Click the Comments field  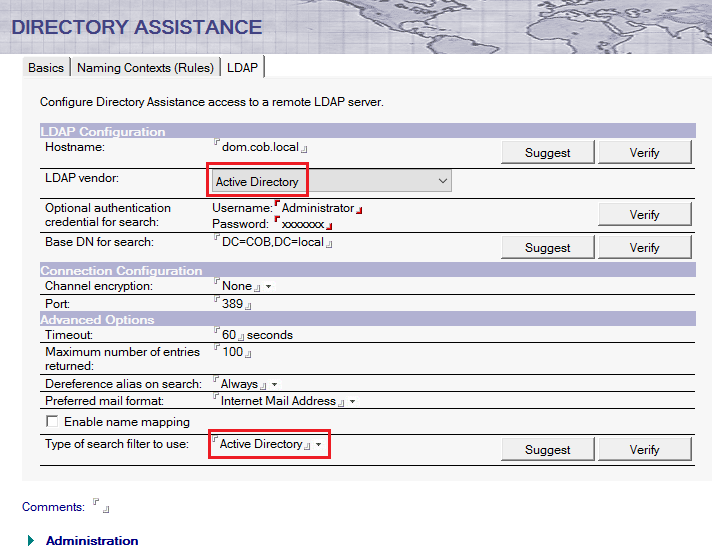click(101, 506)
